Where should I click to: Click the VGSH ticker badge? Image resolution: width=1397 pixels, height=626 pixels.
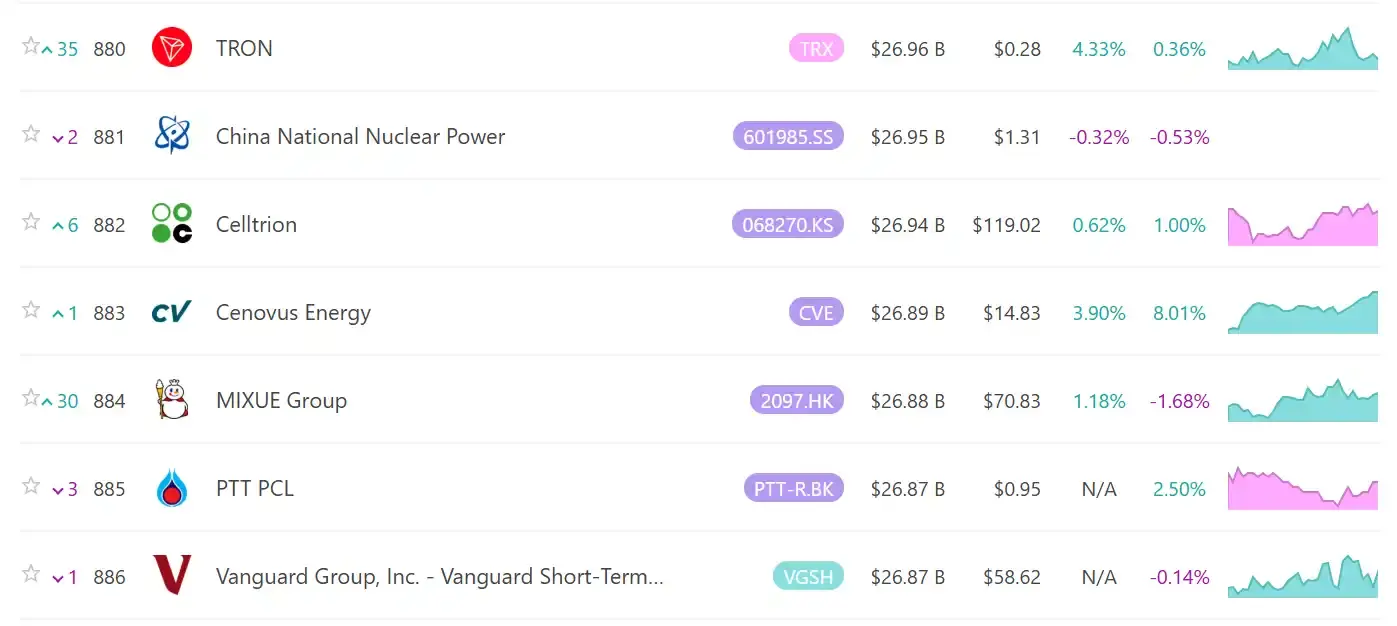point(808,576)
